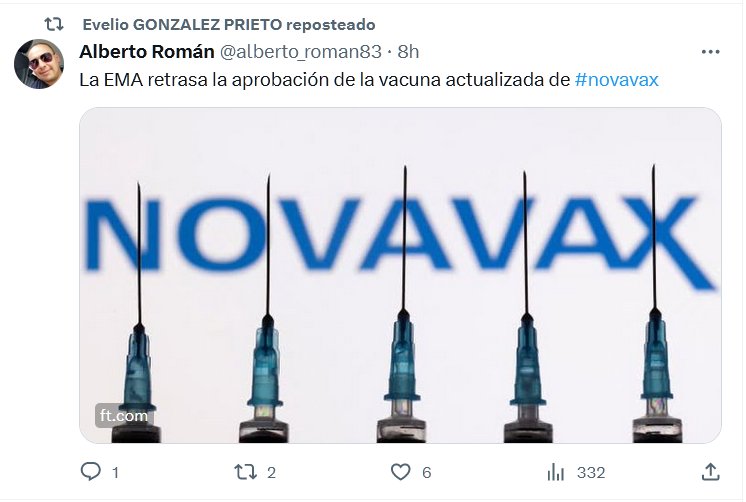This screenshot has height=502, width=746.
Task: Click the repost indicator icon above the tweet
Action: point(54,24)
